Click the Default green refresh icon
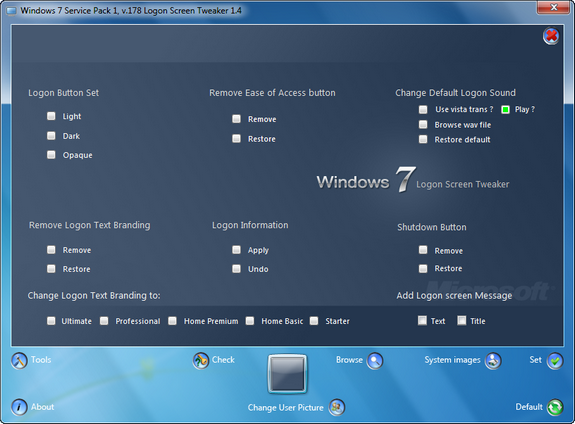The image size is (575, 424). coord(555,407)
